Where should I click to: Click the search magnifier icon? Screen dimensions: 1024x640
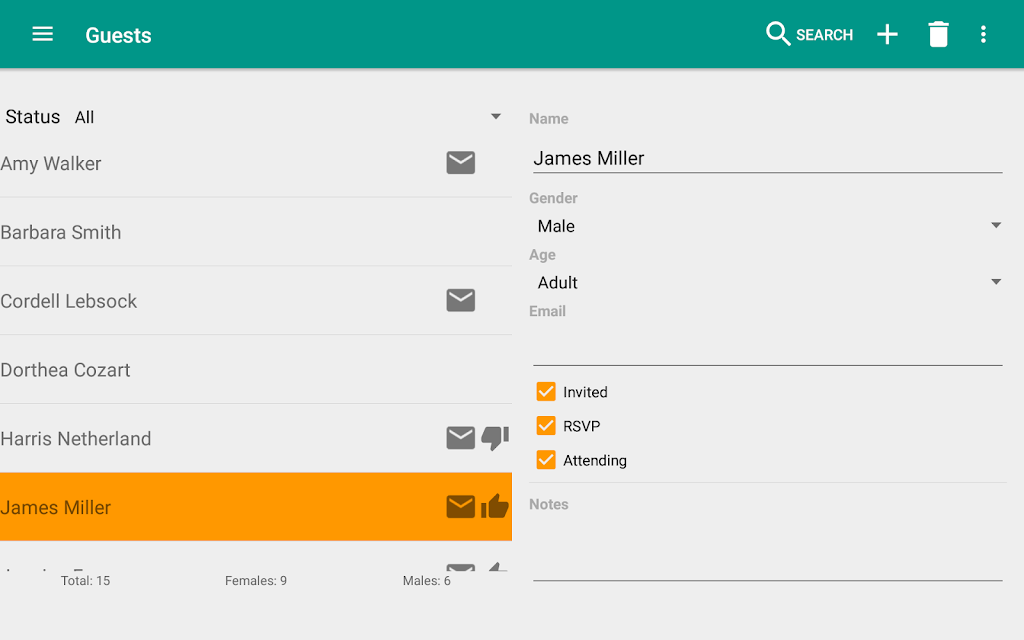pos(778,34)
